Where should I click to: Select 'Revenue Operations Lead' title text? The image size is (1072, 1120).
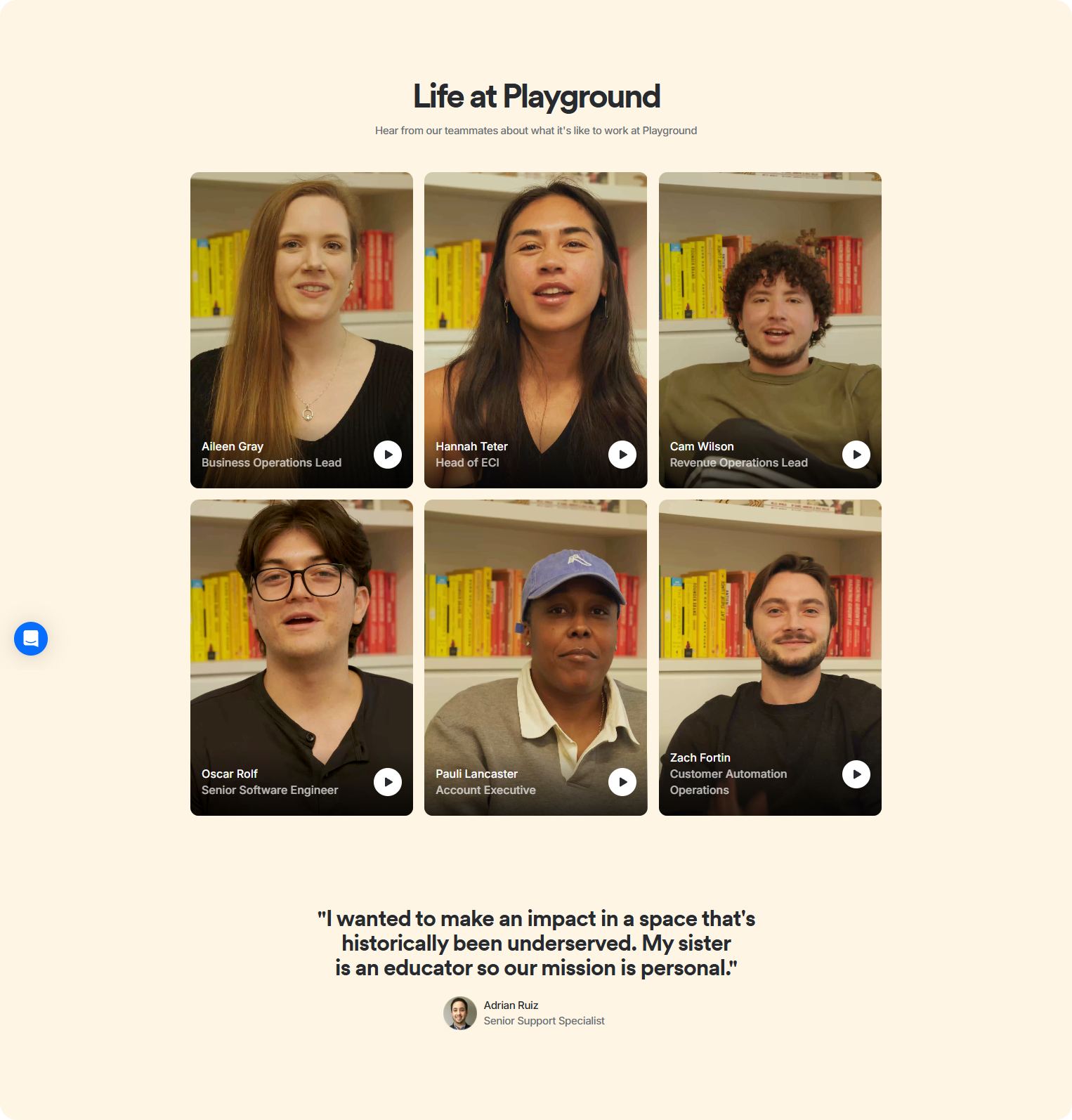(738, 462)
